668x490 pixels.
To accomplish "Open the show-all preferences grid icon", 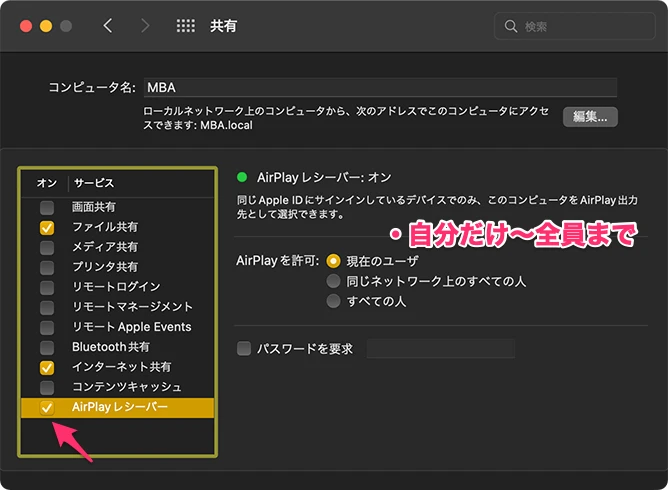I will pos(185,26).
